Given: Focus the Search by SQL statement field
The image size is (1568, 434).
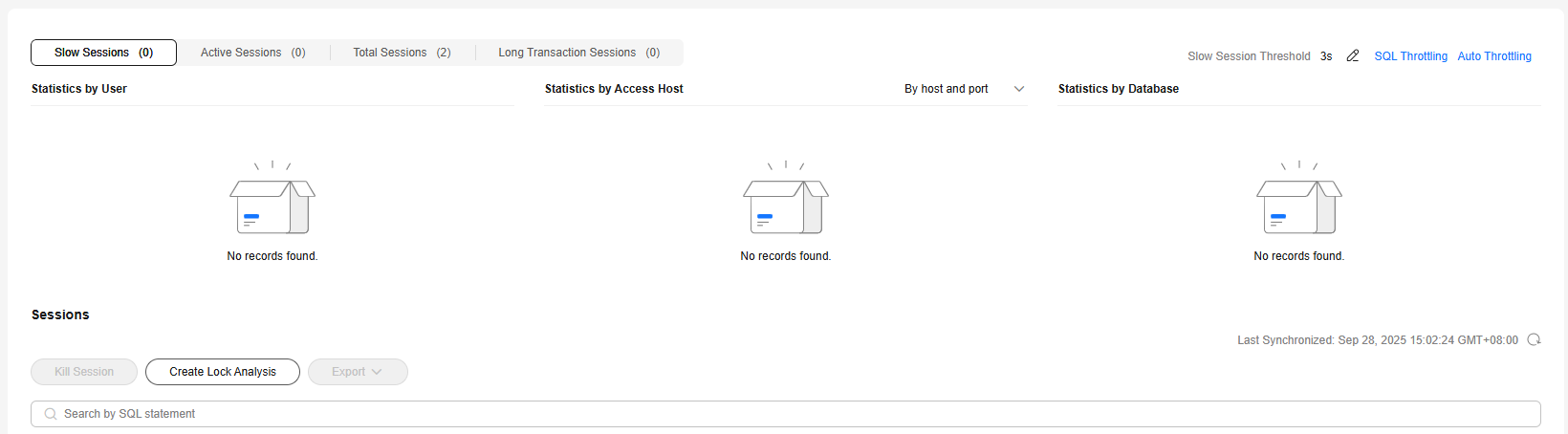Looking at the screenshot, I should [x=784, y=414].
